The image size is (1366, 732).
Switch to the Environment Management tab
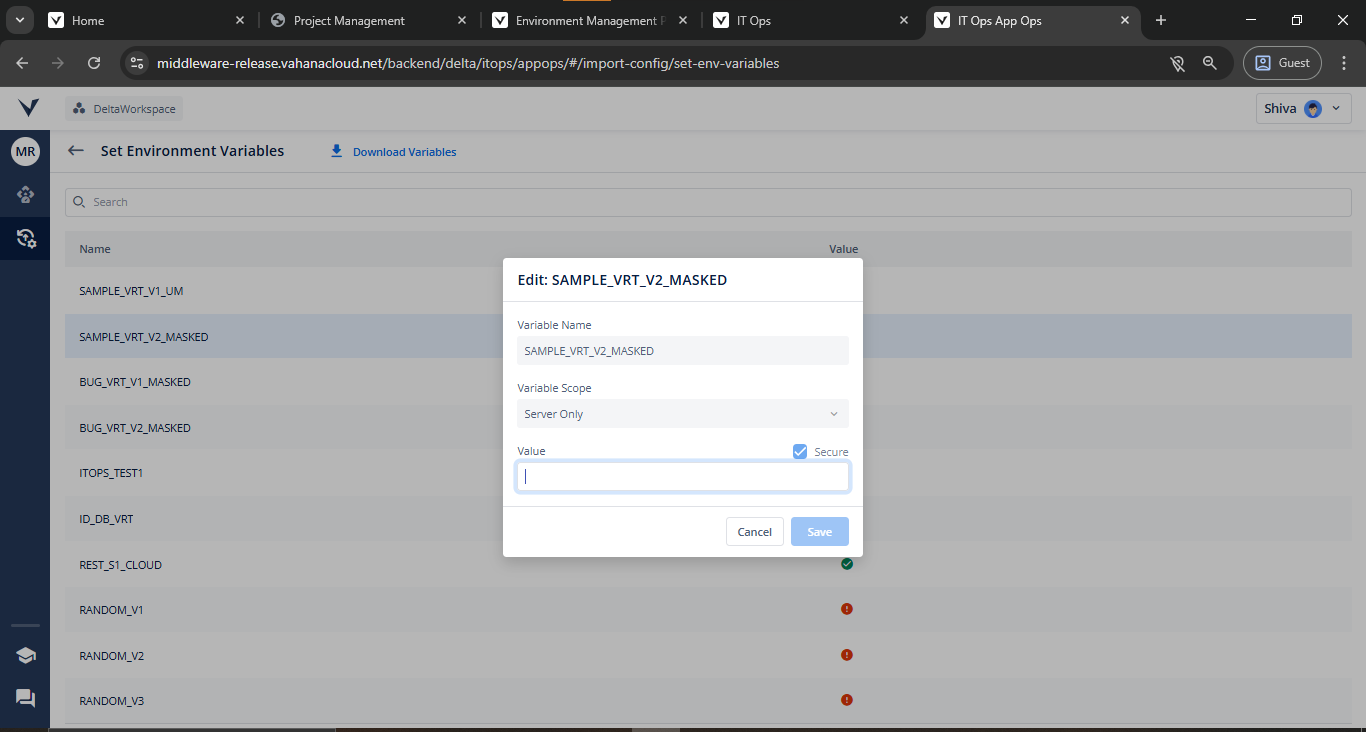tap(590, 20)
